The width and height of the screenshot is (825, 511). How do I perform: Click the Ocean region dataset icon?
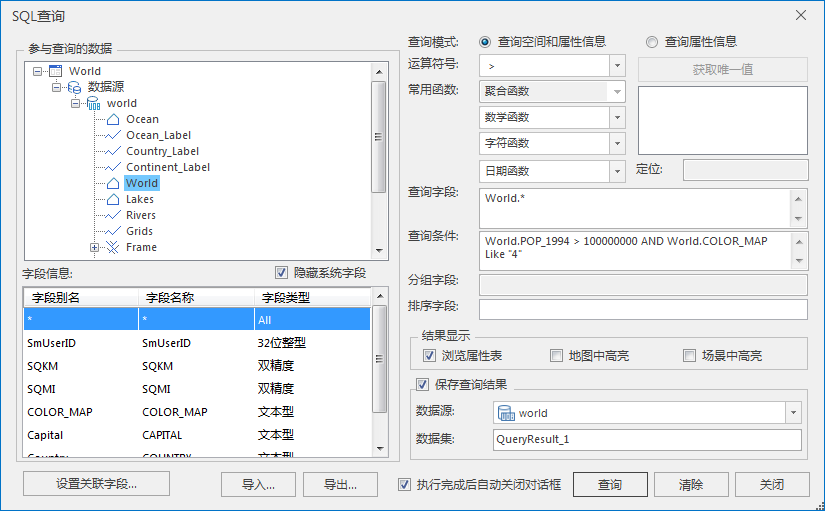(x=113, y=119)
